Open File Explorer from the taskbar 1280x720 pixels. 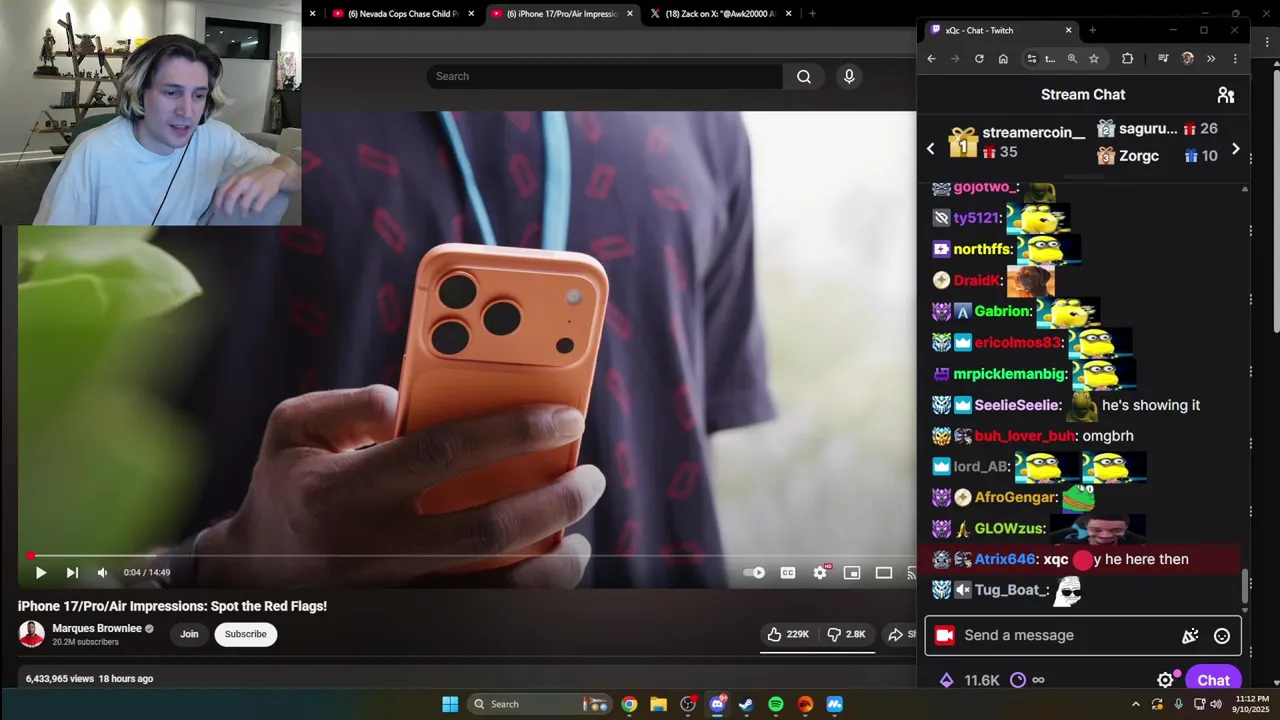click(658, 704)
